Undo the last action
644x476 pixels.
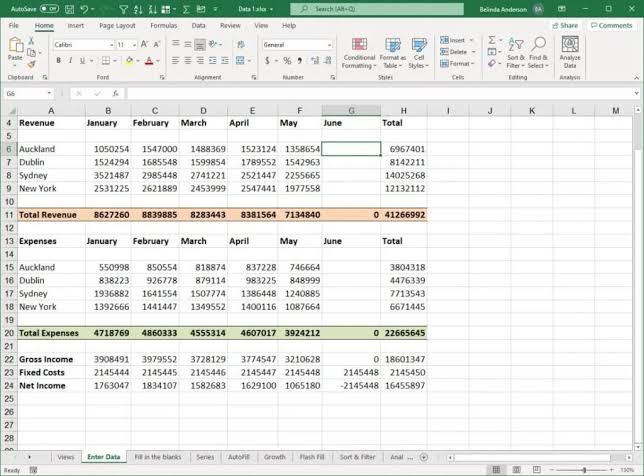coord(84,9)
